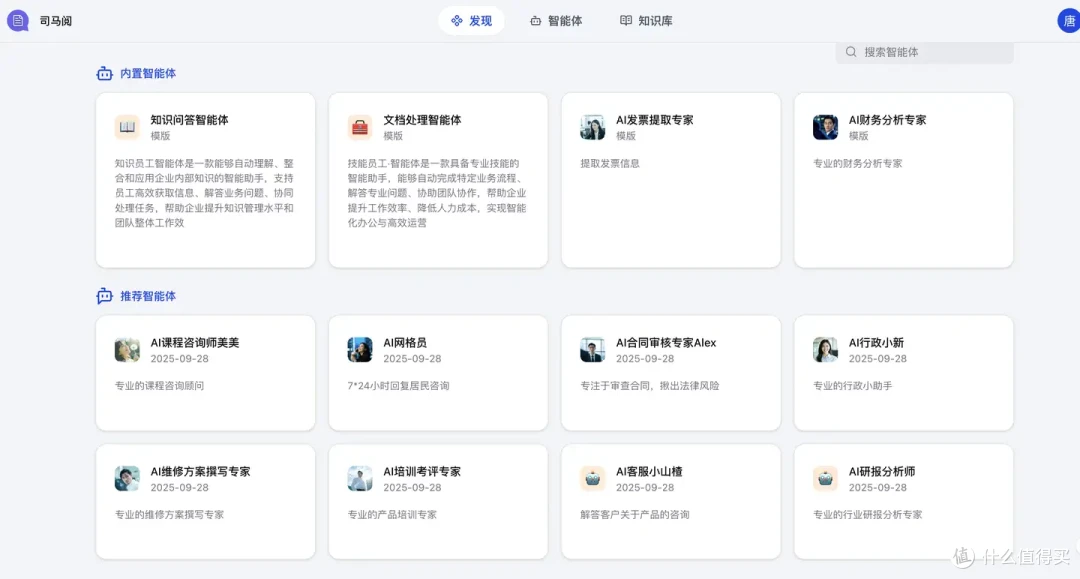
Task: Click the 解答客户关于产品的咨询 description
Action: click(634, 515)
